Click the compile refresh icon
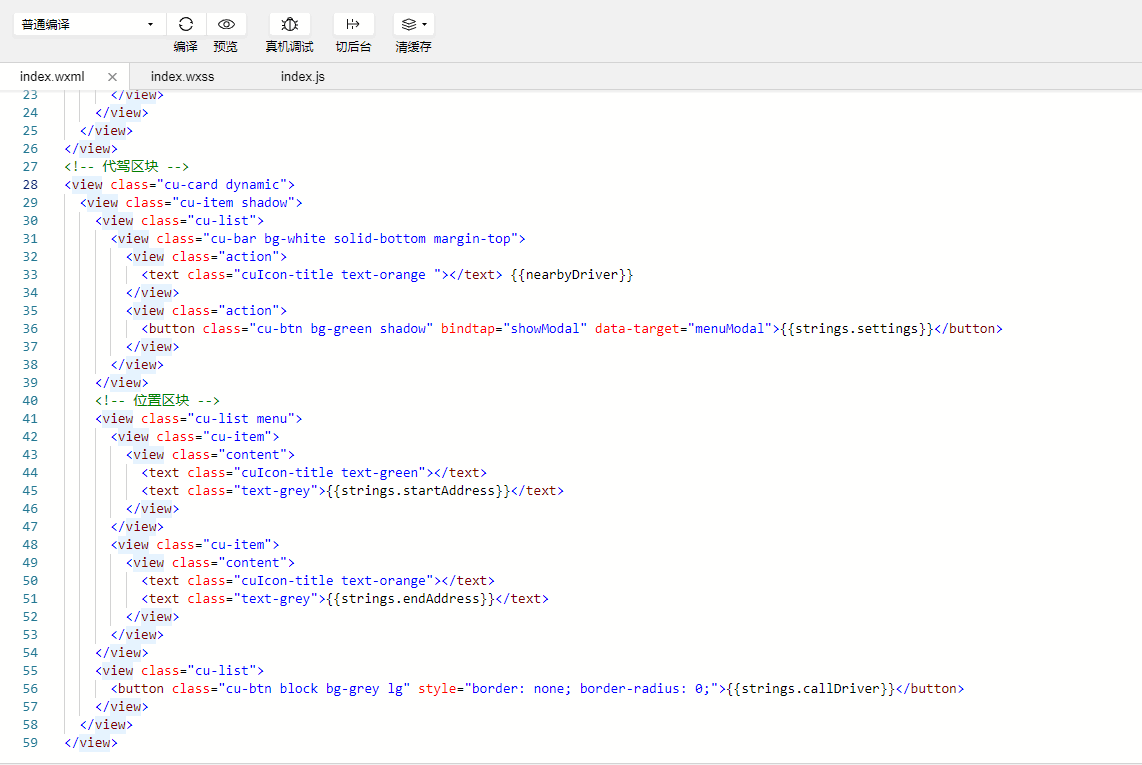1142x765 pixels. point(186,24)
